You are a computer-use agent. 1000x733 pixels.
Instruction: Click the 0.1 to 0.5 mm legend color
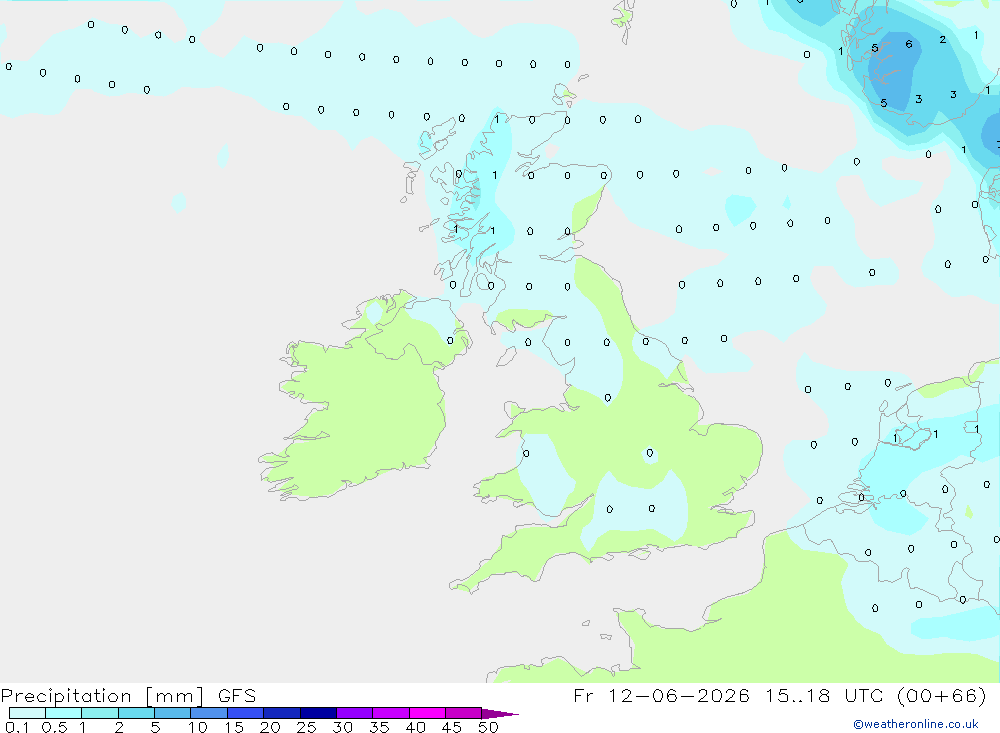pos(27,713)
